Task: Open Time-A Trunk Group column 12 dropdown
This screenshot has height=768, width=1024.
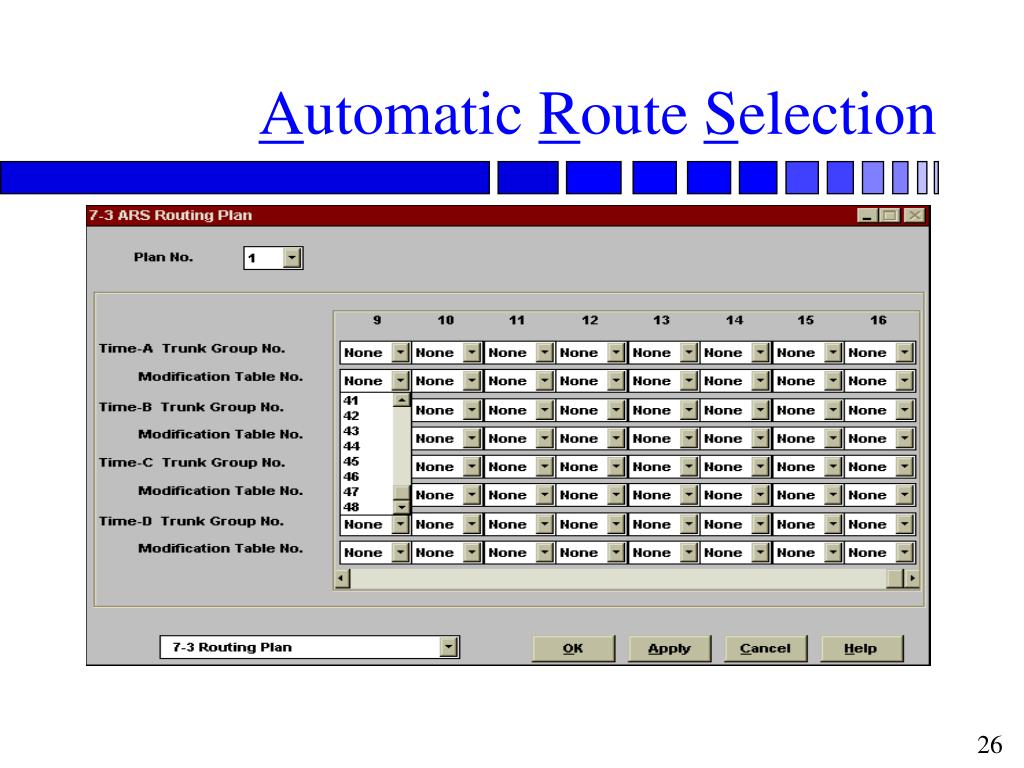Action: click(616, 353)
